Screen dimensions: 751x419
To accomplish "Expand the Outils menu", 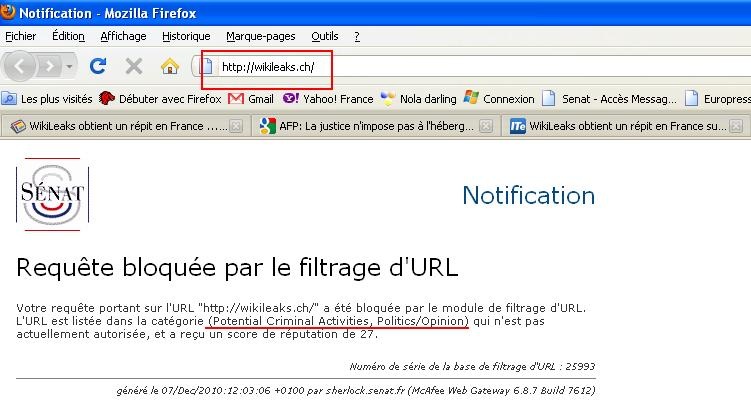I will click(x=324, y=36).
